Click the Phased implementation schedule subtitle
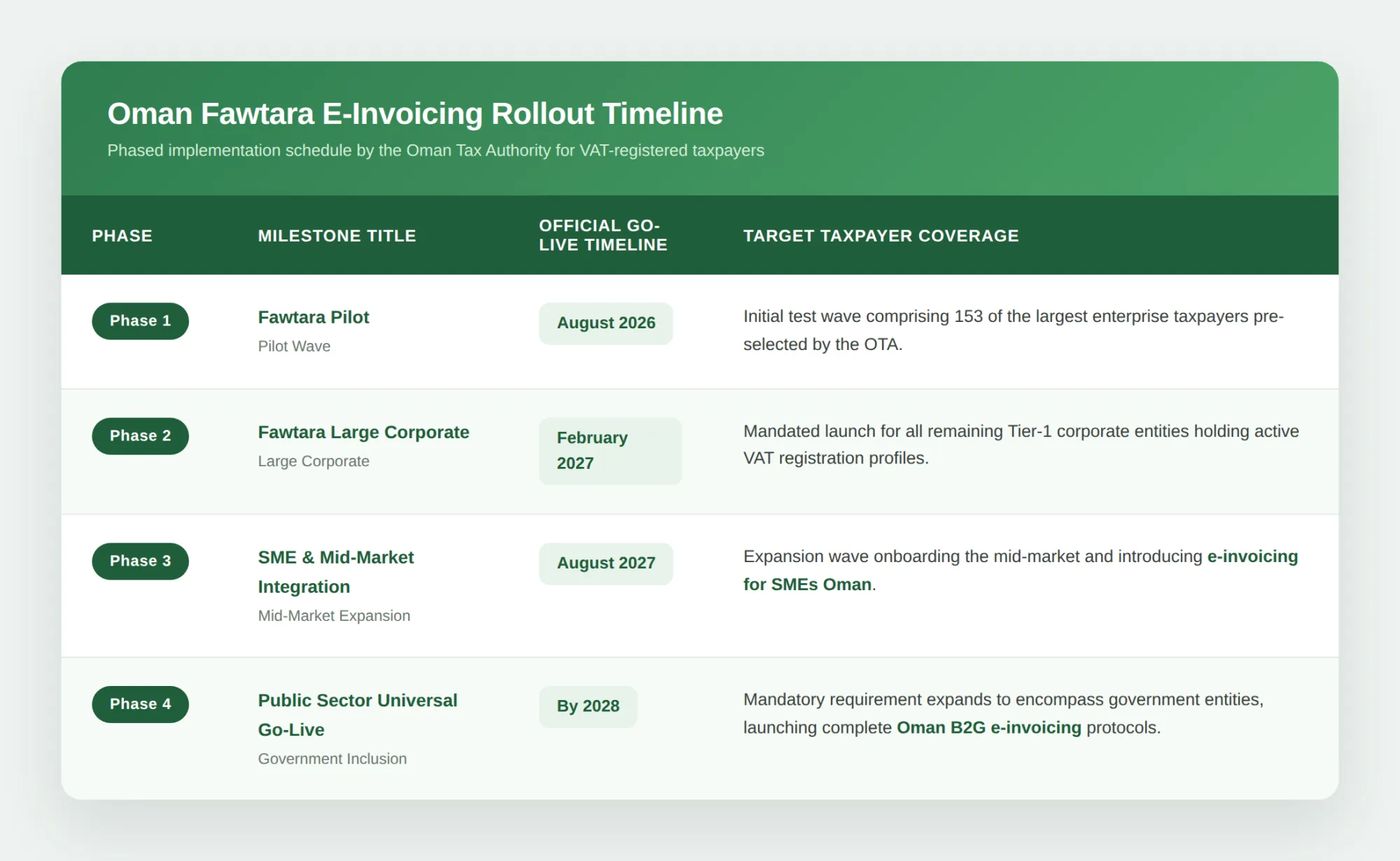The width and height of the screenshot is (1400, 861). (435, 150)
